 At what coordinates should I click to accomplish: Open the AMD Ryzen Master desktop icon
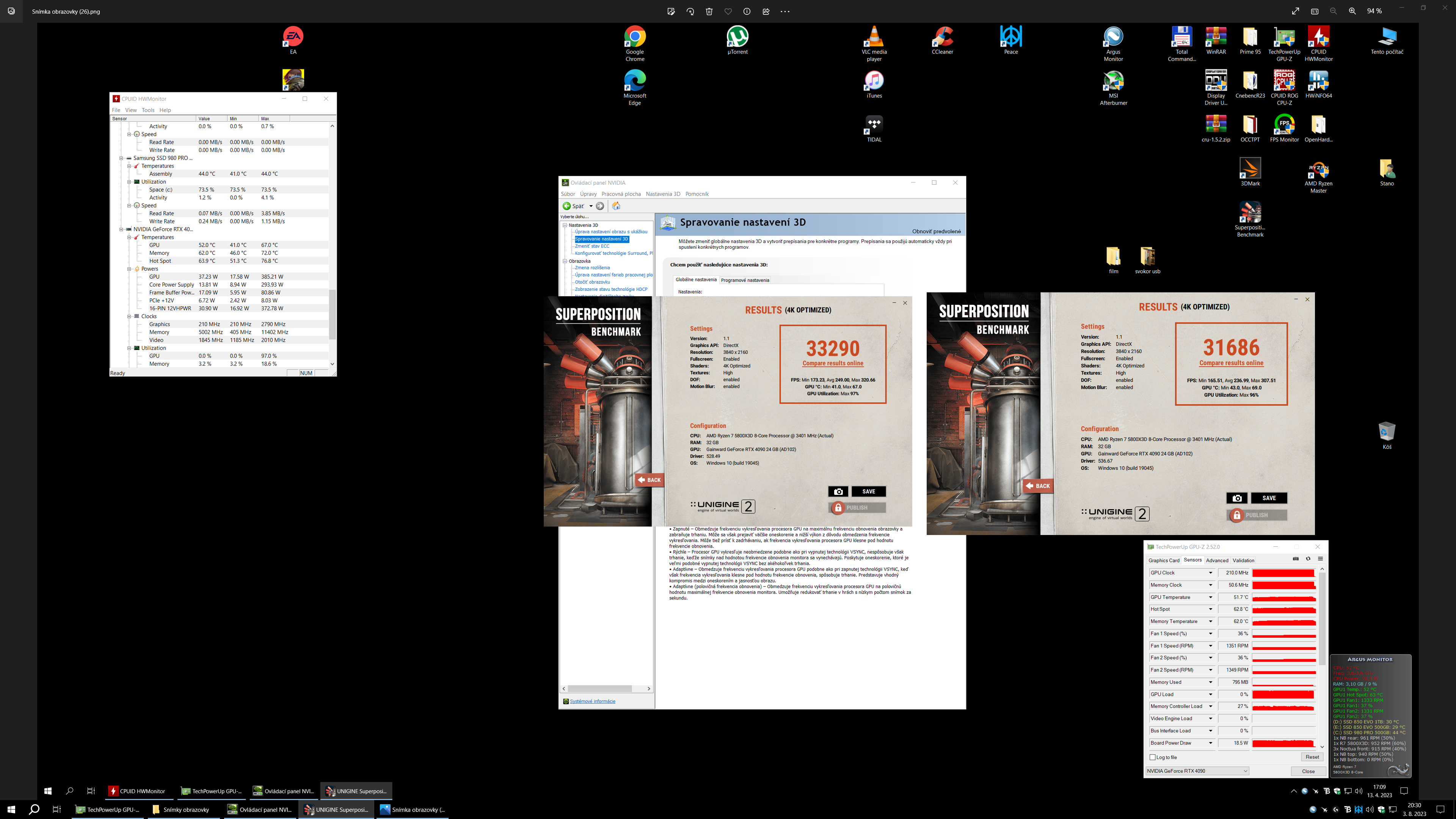point(1319,175)
